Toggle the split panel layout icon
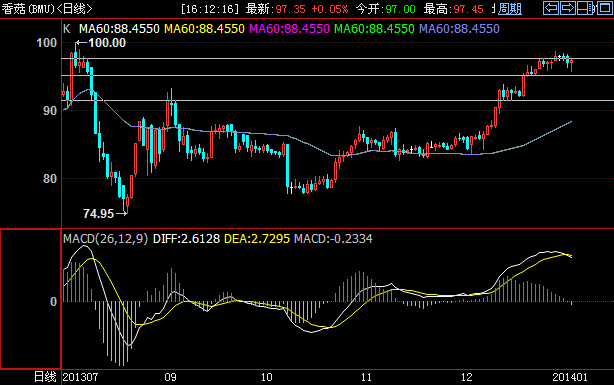This screenshot has height=385, width=614. click(585, 8)
